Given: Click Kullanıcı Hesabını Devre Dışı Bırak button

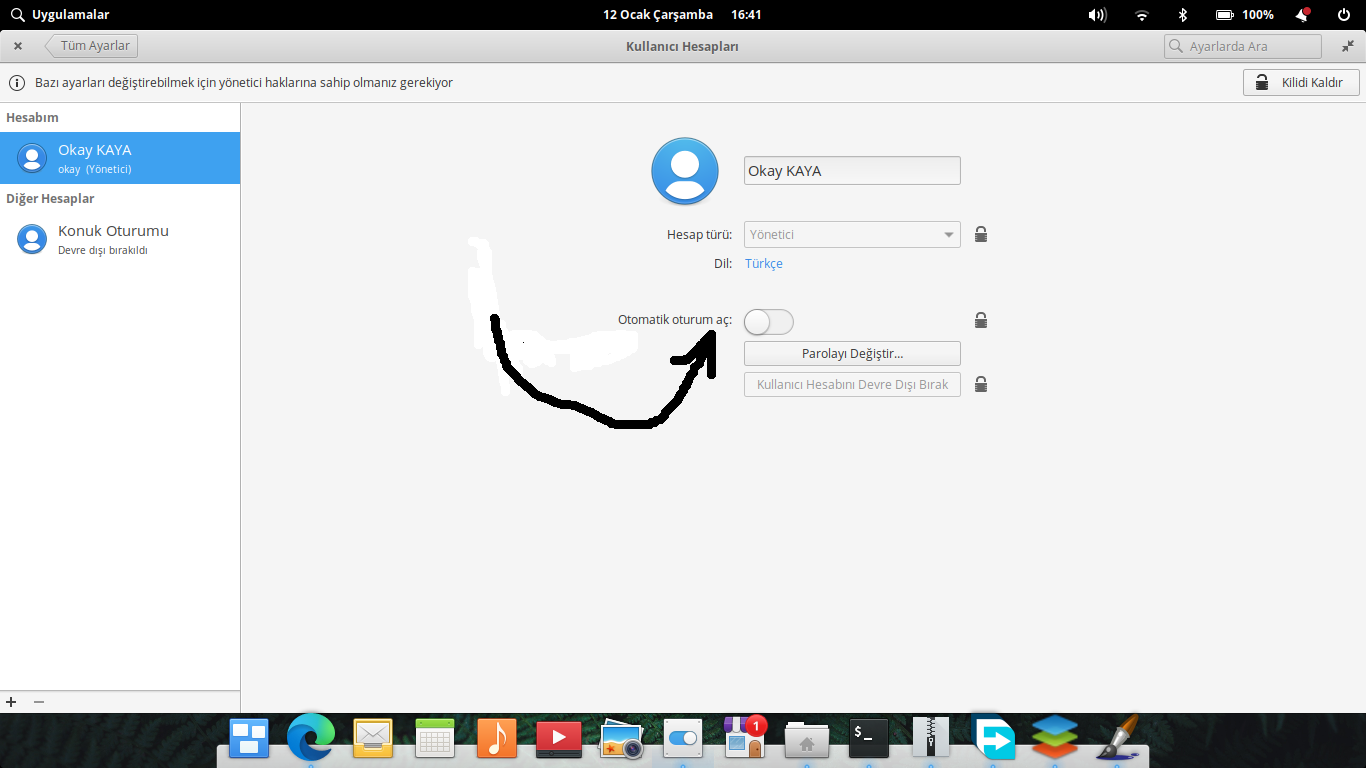Looking at the screenshot, I should pos(852,384).
